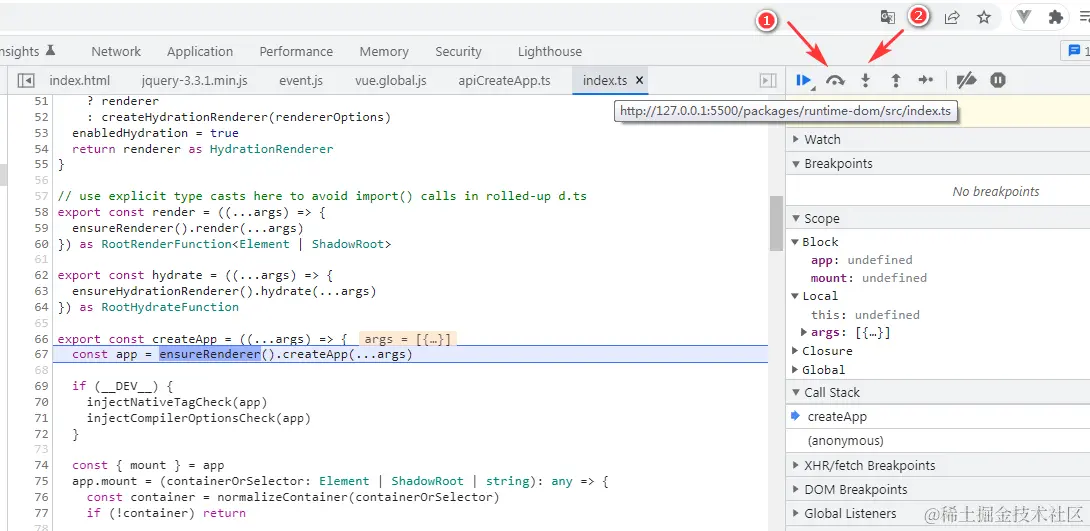
Task: Open the jquery-3.3.1.min.js tab
Action: tap(194, 81)
